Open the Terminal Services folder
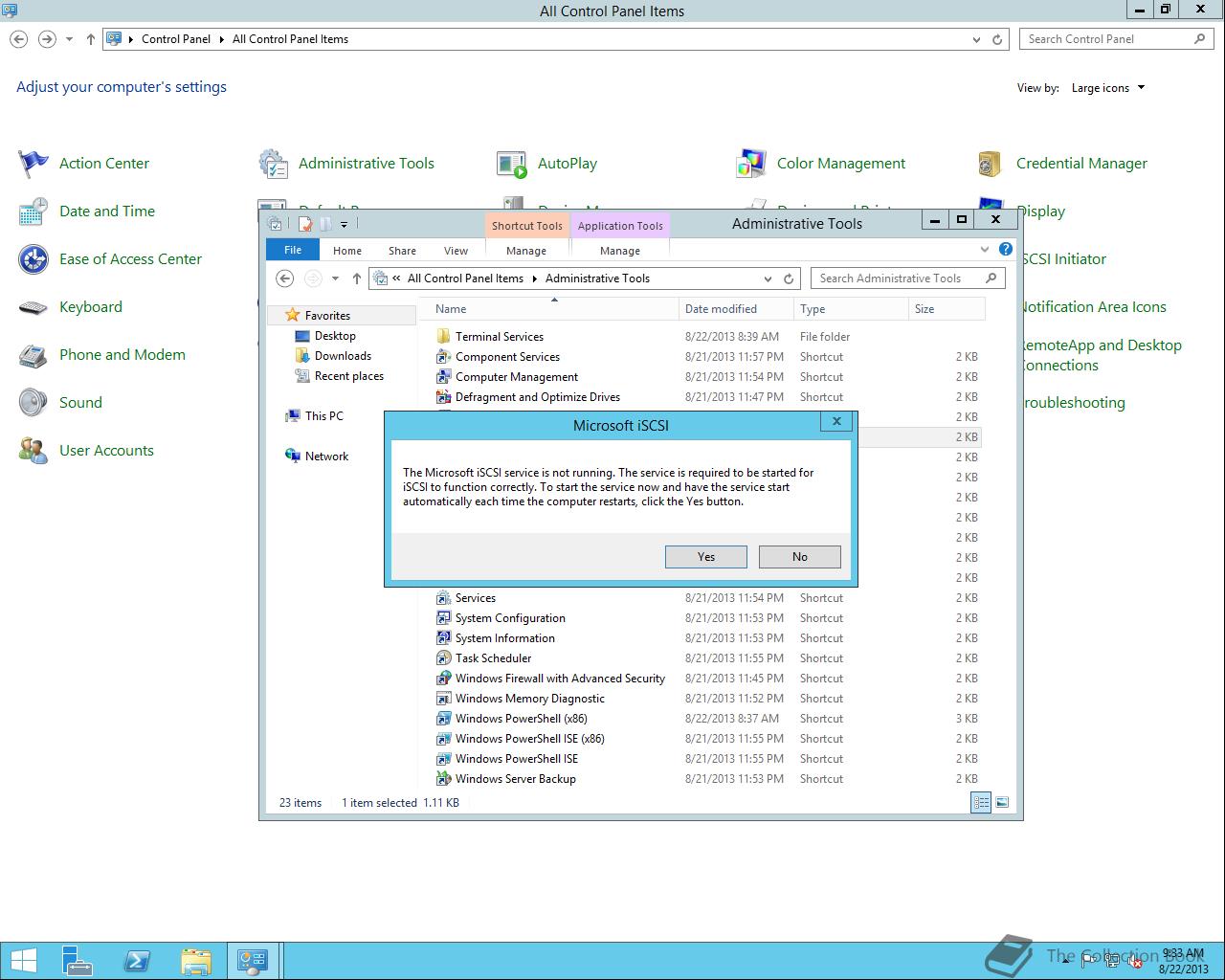1225x980 pixels. (499, 336)
